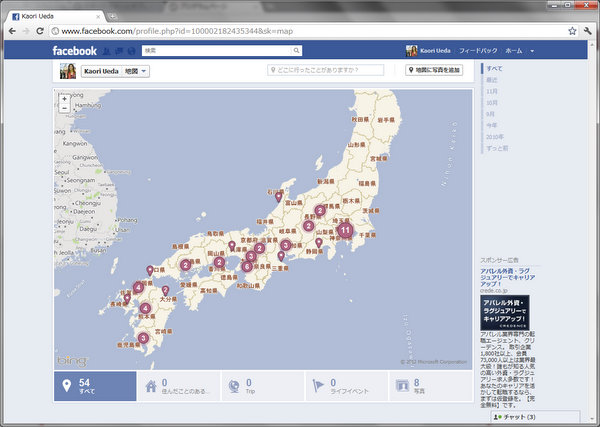
Task: Close the Kaori Ueda browser tab
Action: point(98,17)
